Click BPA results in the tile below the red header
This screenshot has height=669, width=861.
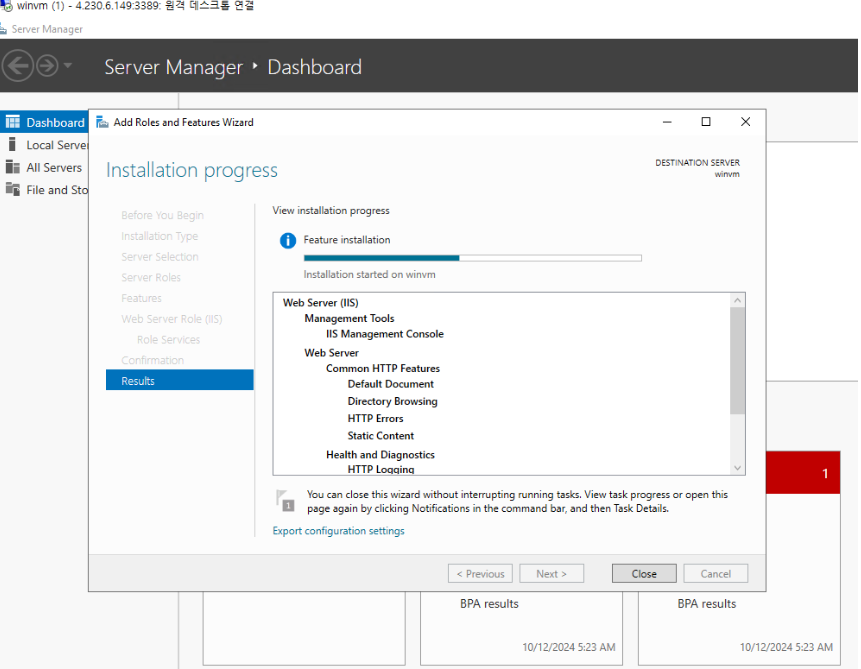pos(706,603)
